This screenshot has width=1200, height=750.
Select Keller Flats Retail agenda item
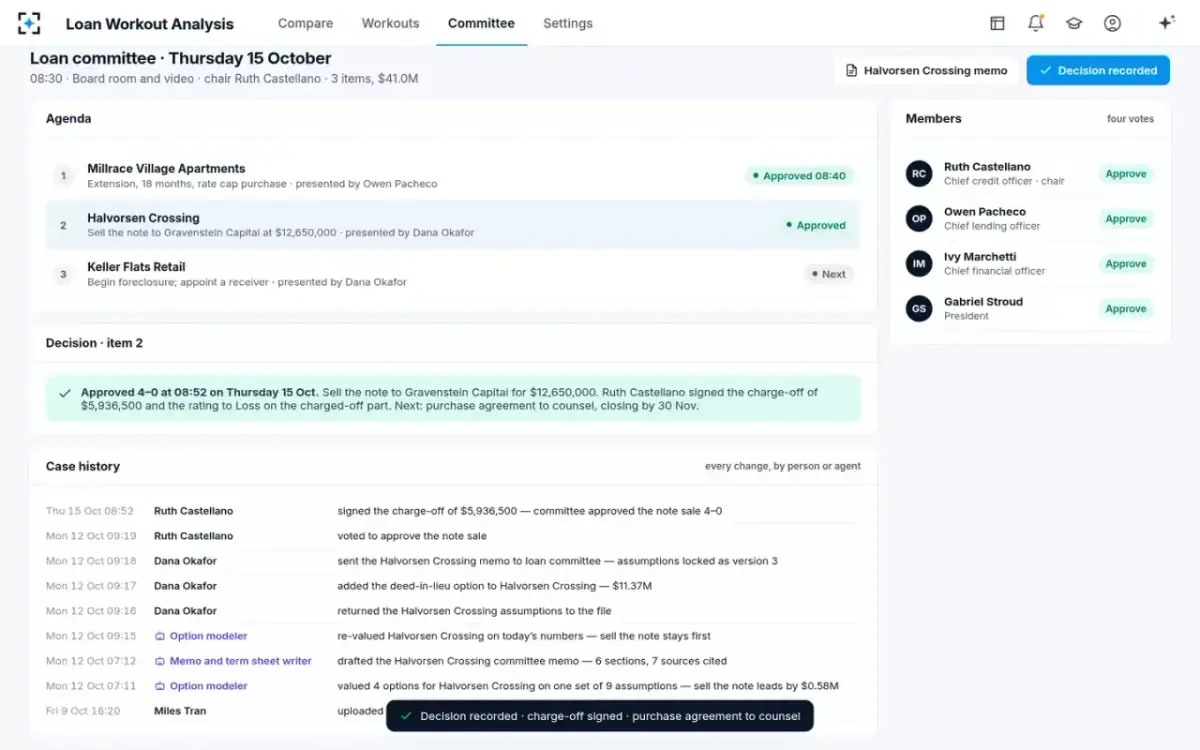(x=453, y=274)
